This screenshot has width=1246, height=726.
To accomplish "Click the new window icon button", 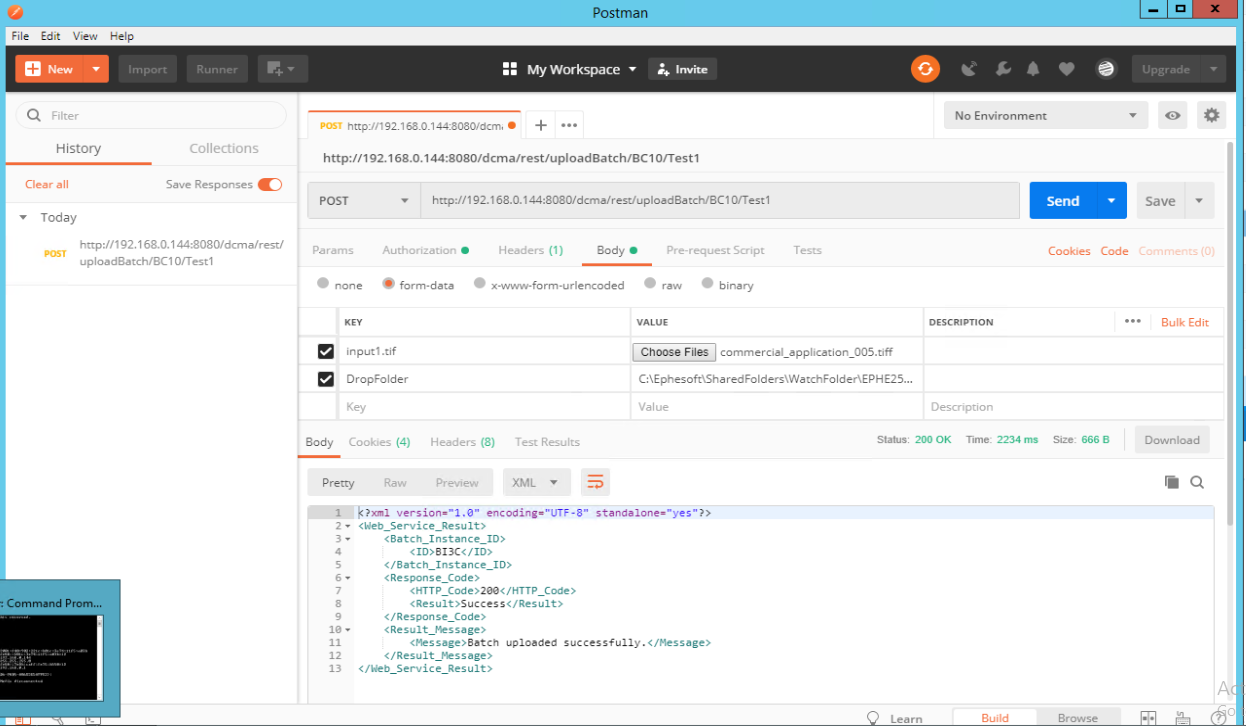I will coord(282,69).
